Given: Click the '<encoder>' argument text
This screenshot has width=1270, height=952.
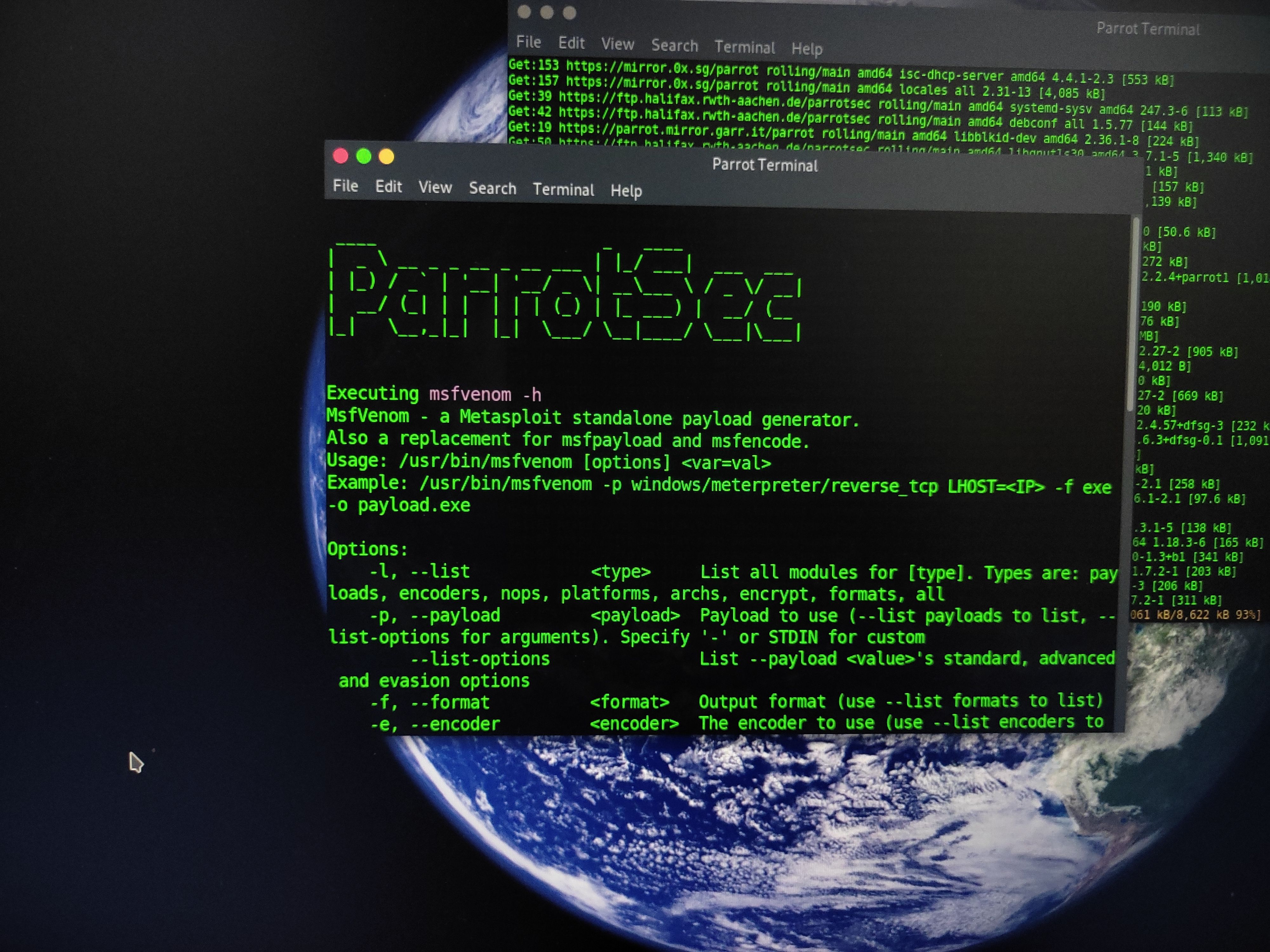Looking at the screenshot, I should pos(634,723).
